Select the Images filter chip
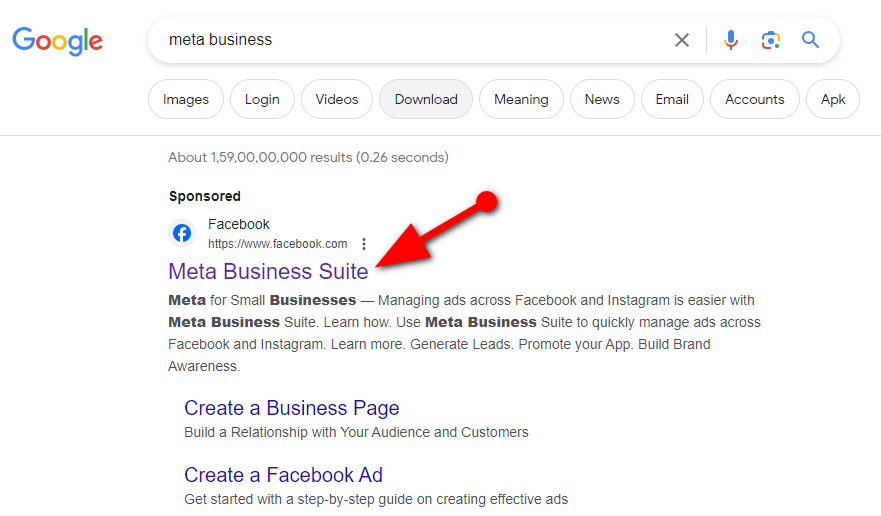Viewport: 881px width, 516px height. point(186,99)
